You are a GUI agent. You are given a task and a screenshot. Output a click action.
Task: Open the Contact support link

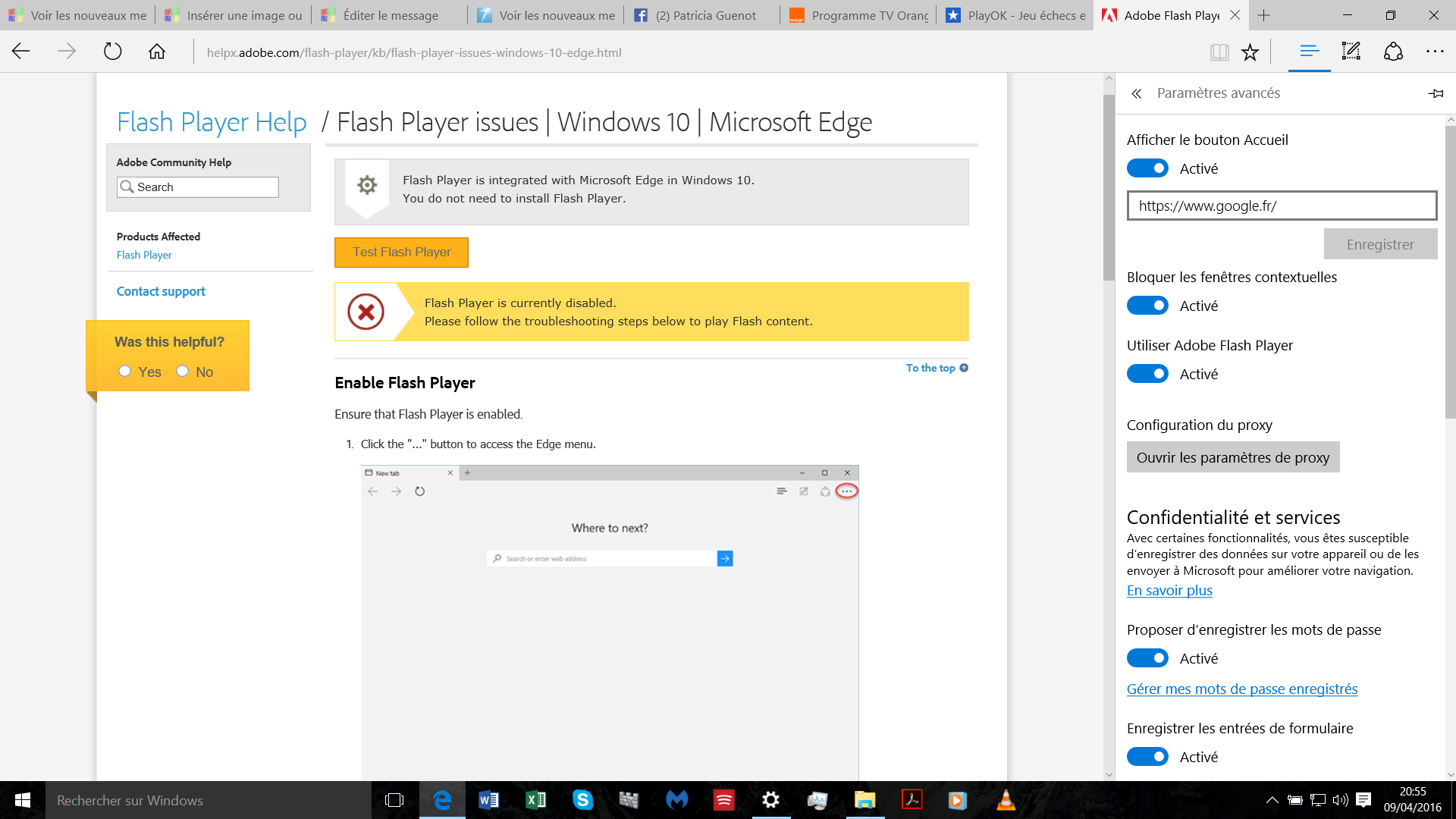point(161,291)
